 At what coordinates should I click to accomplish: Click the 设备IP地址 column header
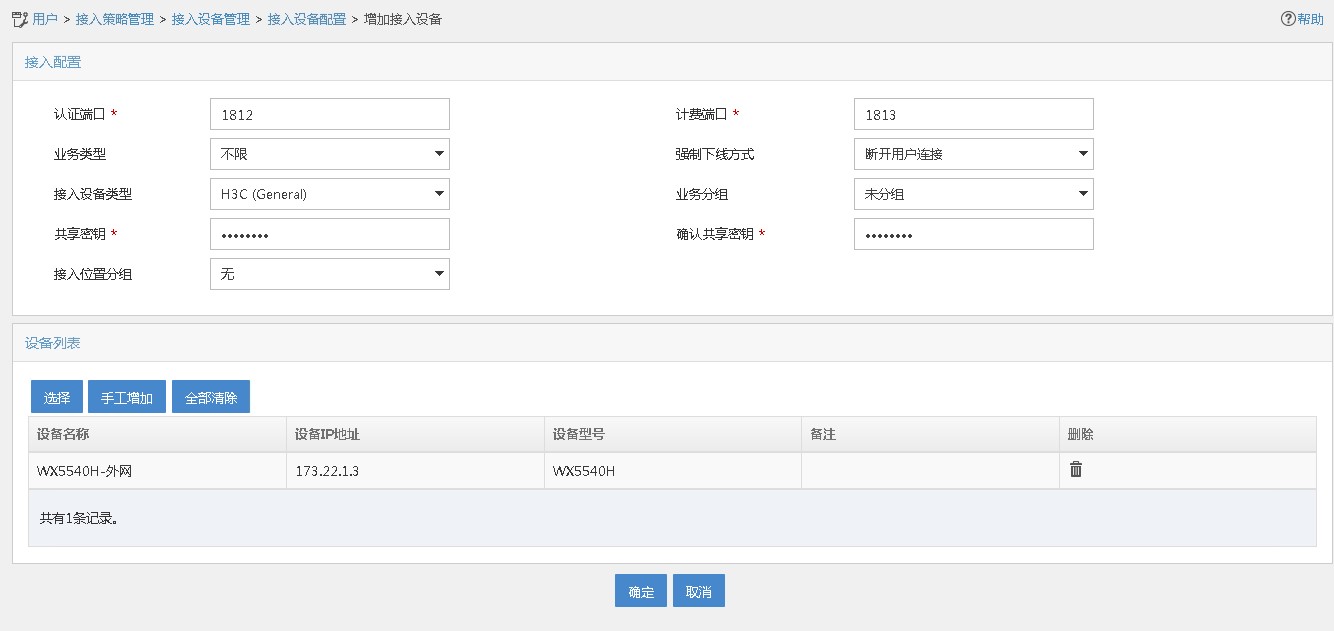coord(415,434)
